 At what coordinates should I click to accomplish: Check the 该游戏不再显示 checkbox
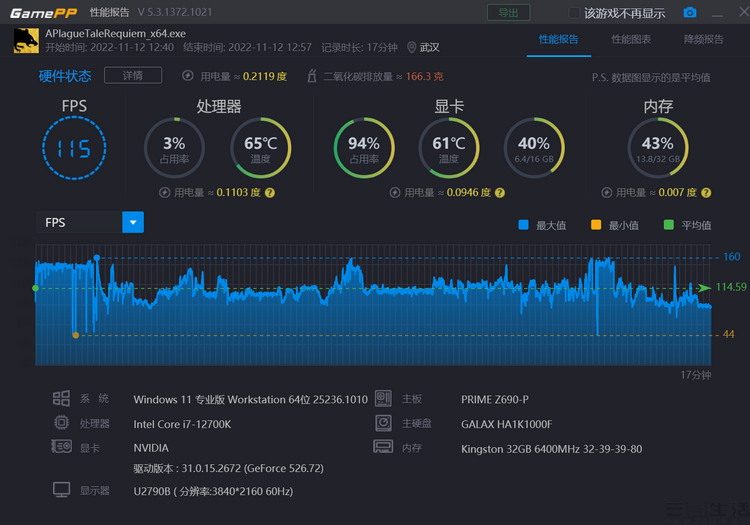(574, 13)
